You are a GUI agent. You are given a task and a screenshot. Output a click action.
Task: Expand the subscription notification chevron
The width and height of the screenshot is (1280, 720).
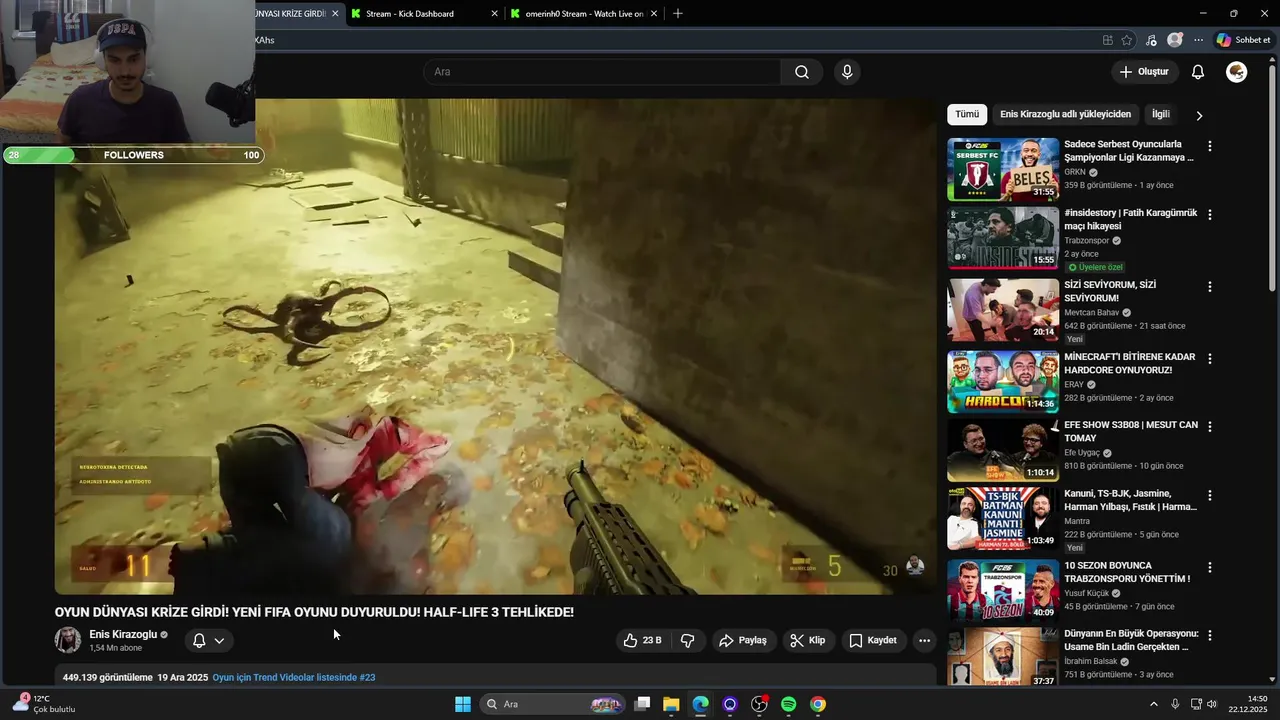219,641
